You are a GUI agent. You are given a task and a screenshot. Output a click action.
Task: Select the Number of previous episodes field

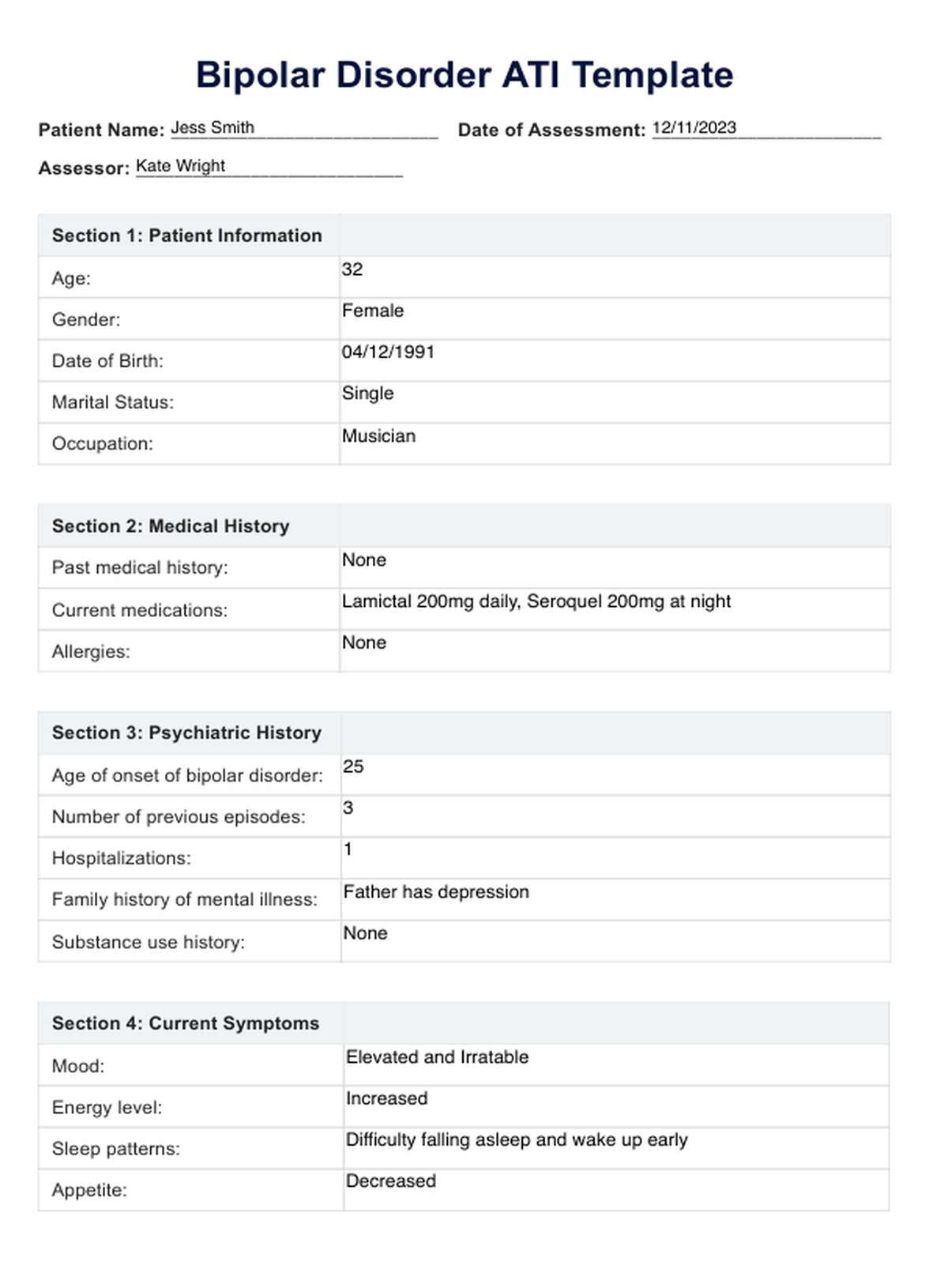pos(615,816)
